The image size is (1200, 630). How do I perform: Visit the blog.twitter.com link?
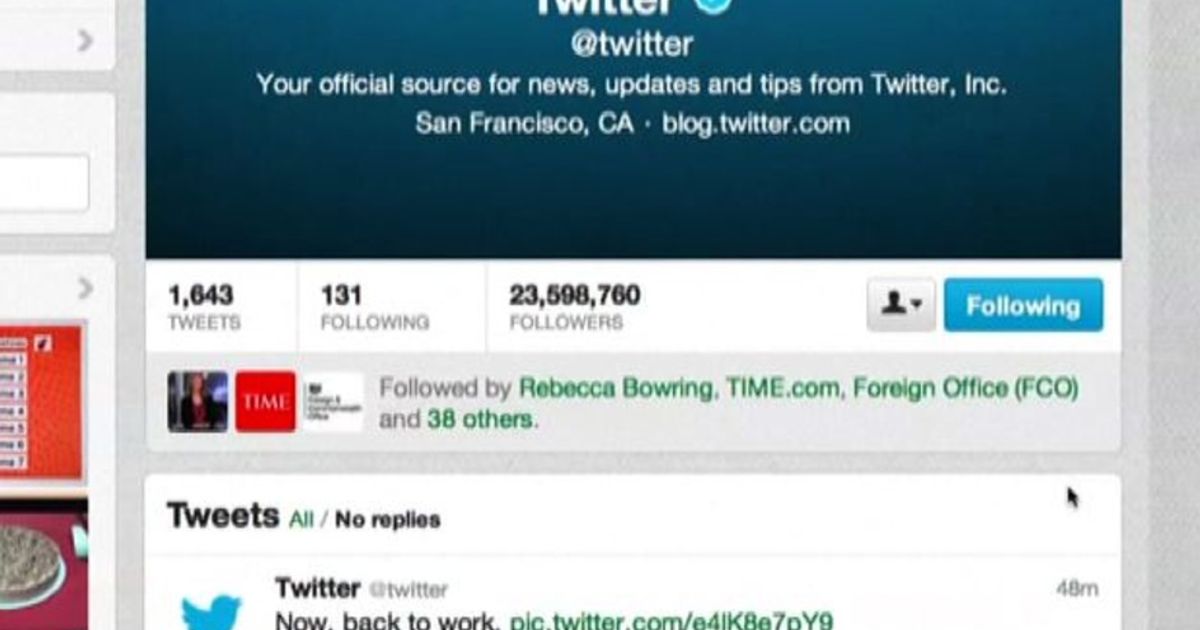coord(755,124)
